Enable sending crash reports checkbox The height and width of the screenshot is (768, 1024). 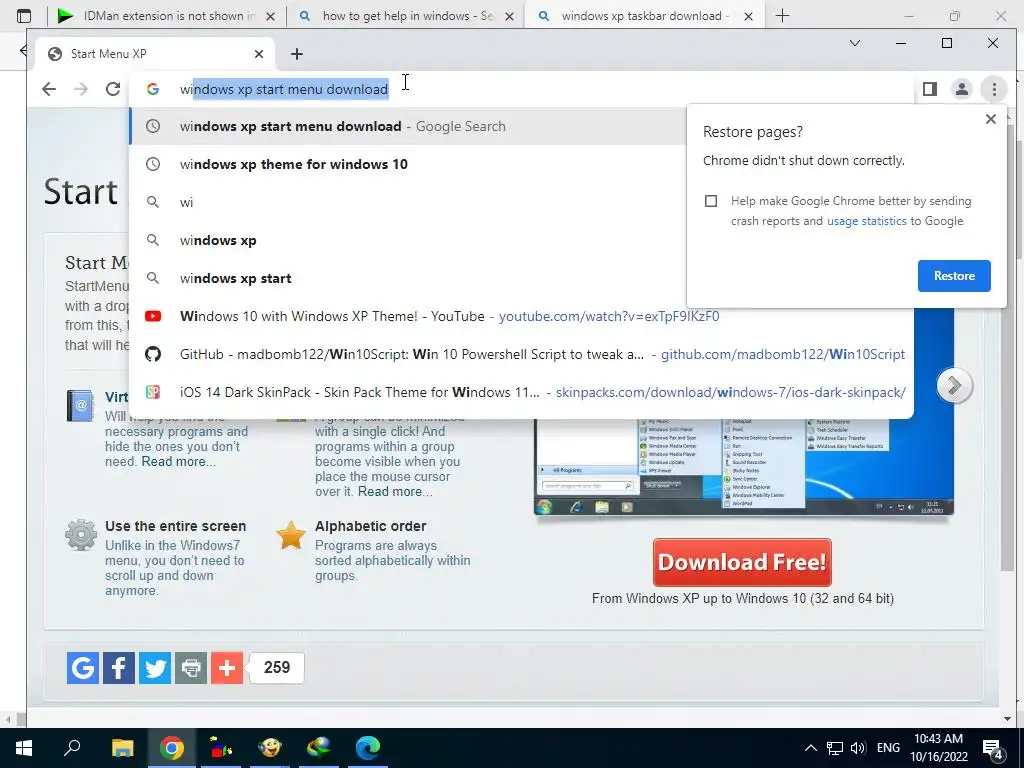711,201
